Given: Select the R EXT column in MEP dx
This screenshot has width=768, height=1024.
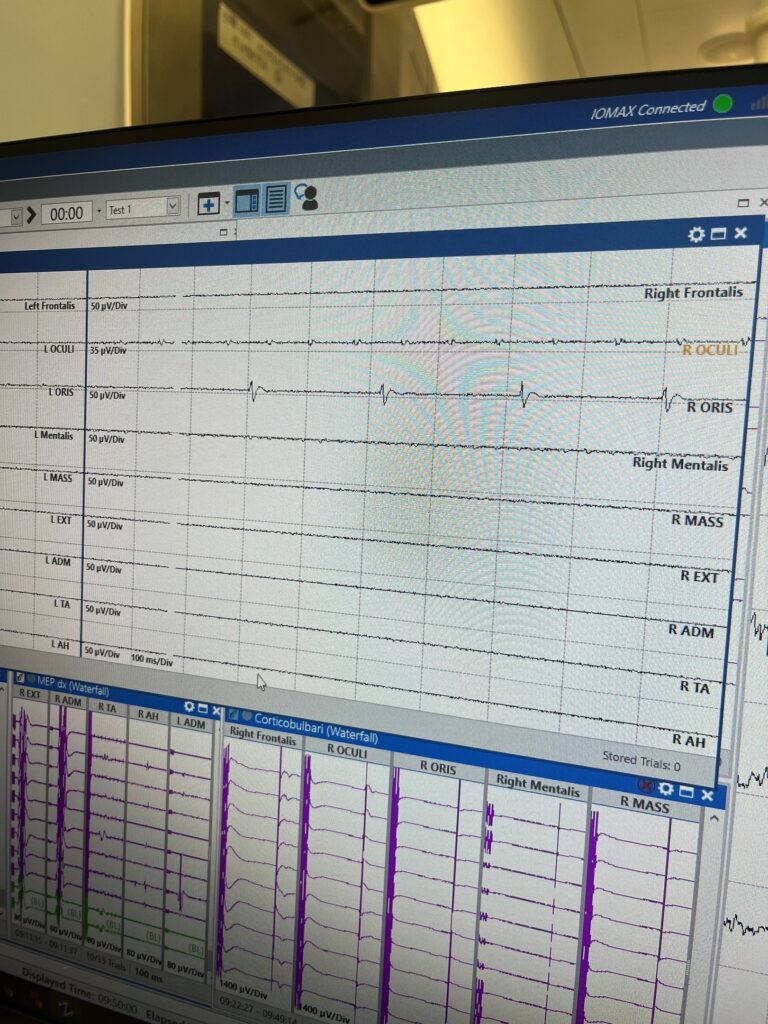Looking at the screenshot, I should click(x=29, y=694).
